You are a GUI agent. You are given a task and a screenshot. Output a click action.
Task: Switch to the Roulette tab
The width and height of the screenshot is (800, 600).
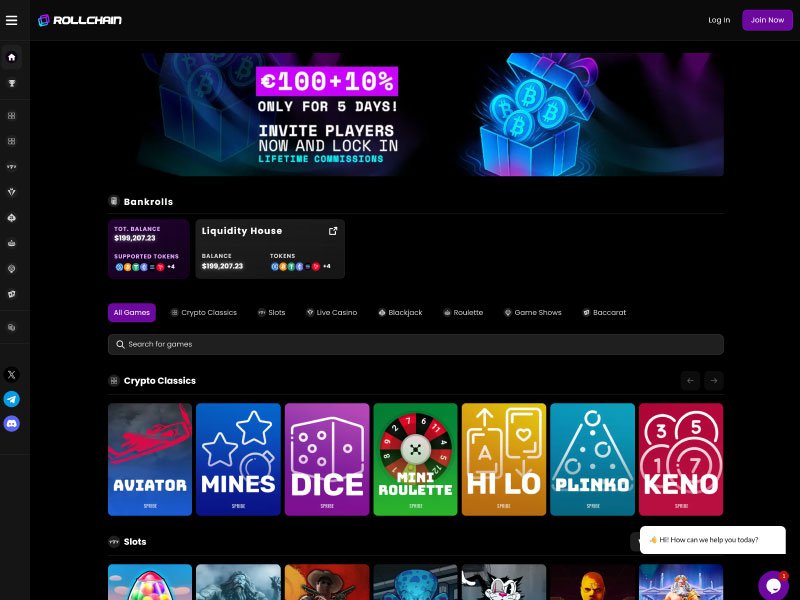[463, 313]
